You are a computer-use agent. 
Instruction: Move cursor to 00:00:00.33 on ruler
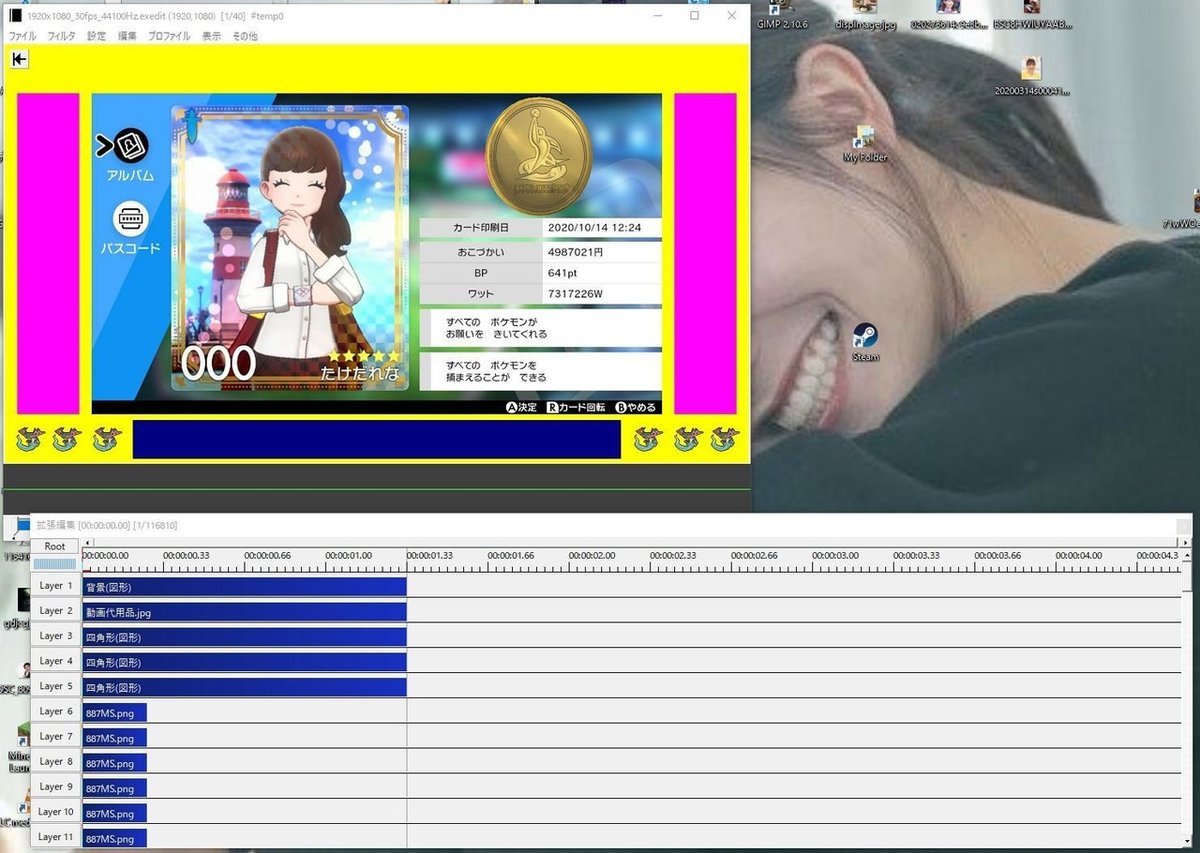pyautogui.click(x=186, y=556)
